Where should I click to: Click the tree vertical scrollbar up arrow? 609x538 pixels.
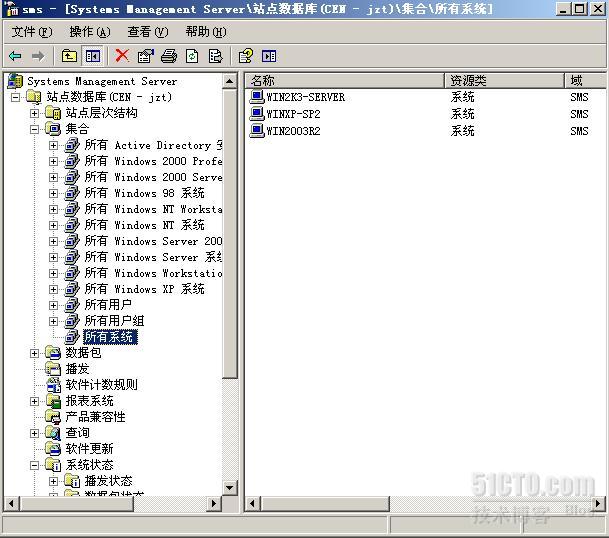click(x=230, y=81)
